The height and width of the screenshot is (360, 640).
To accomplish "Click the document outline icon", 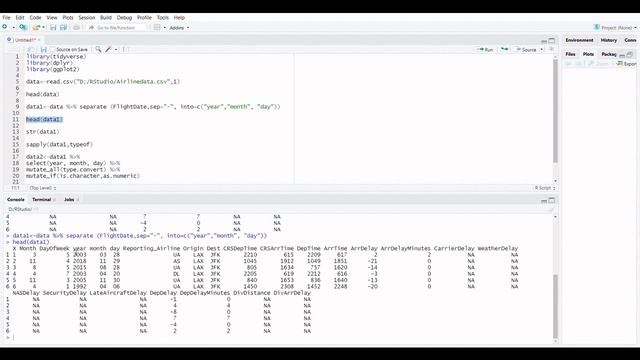I will (x=551, y=49).
